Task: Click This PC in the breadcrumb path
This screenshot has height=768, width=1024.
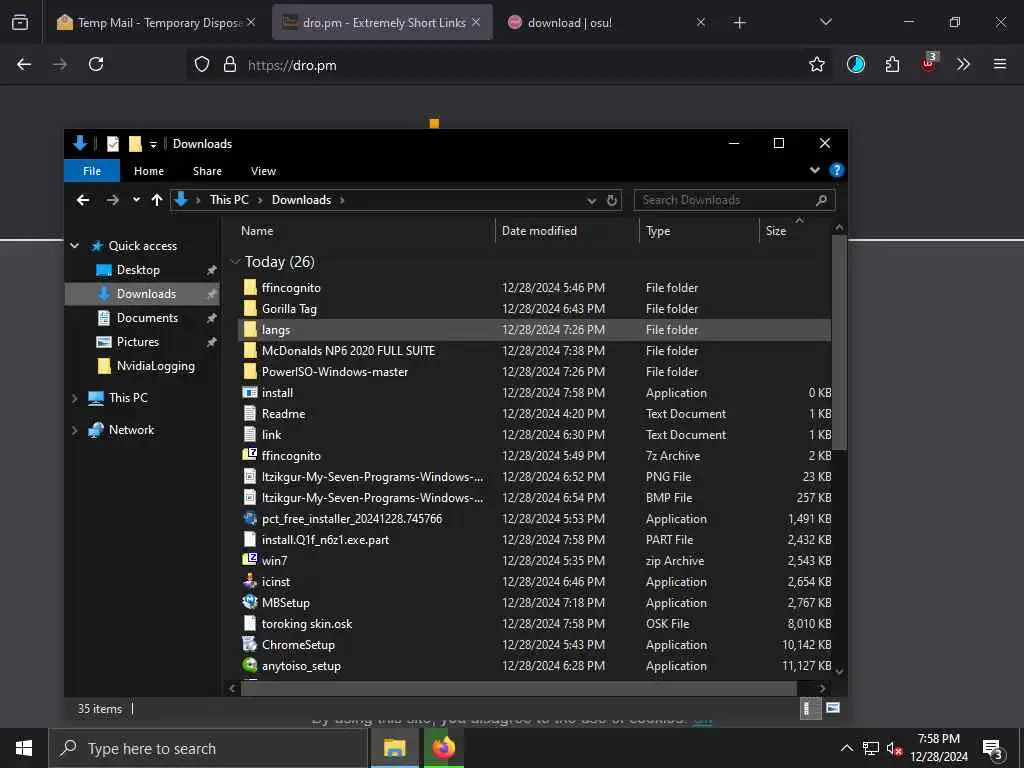Action: pos(229,200)
